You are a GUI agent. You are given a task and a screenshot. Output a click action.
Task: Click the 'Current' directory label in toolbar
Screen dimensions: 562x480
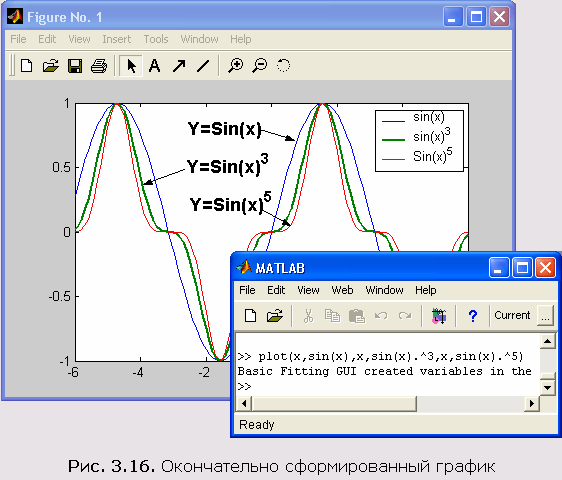coord(512,315)
